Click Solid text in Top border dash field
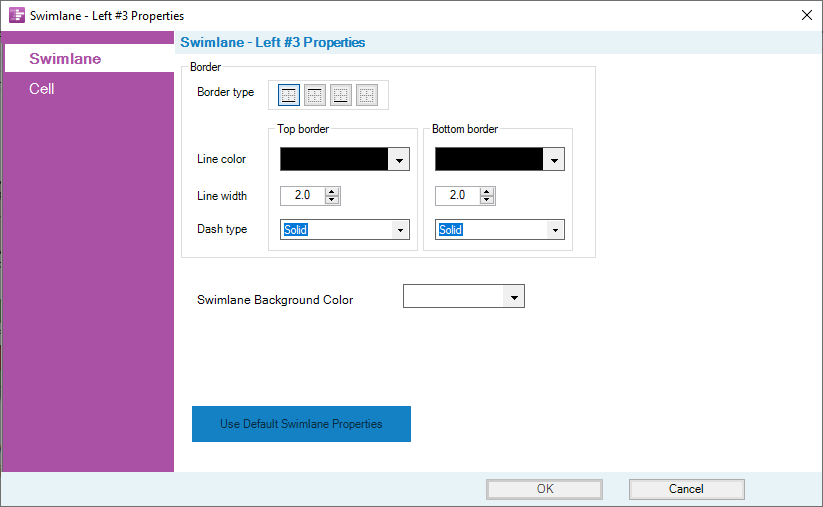Viewport: 823px width, 507px height. (296, 230)
